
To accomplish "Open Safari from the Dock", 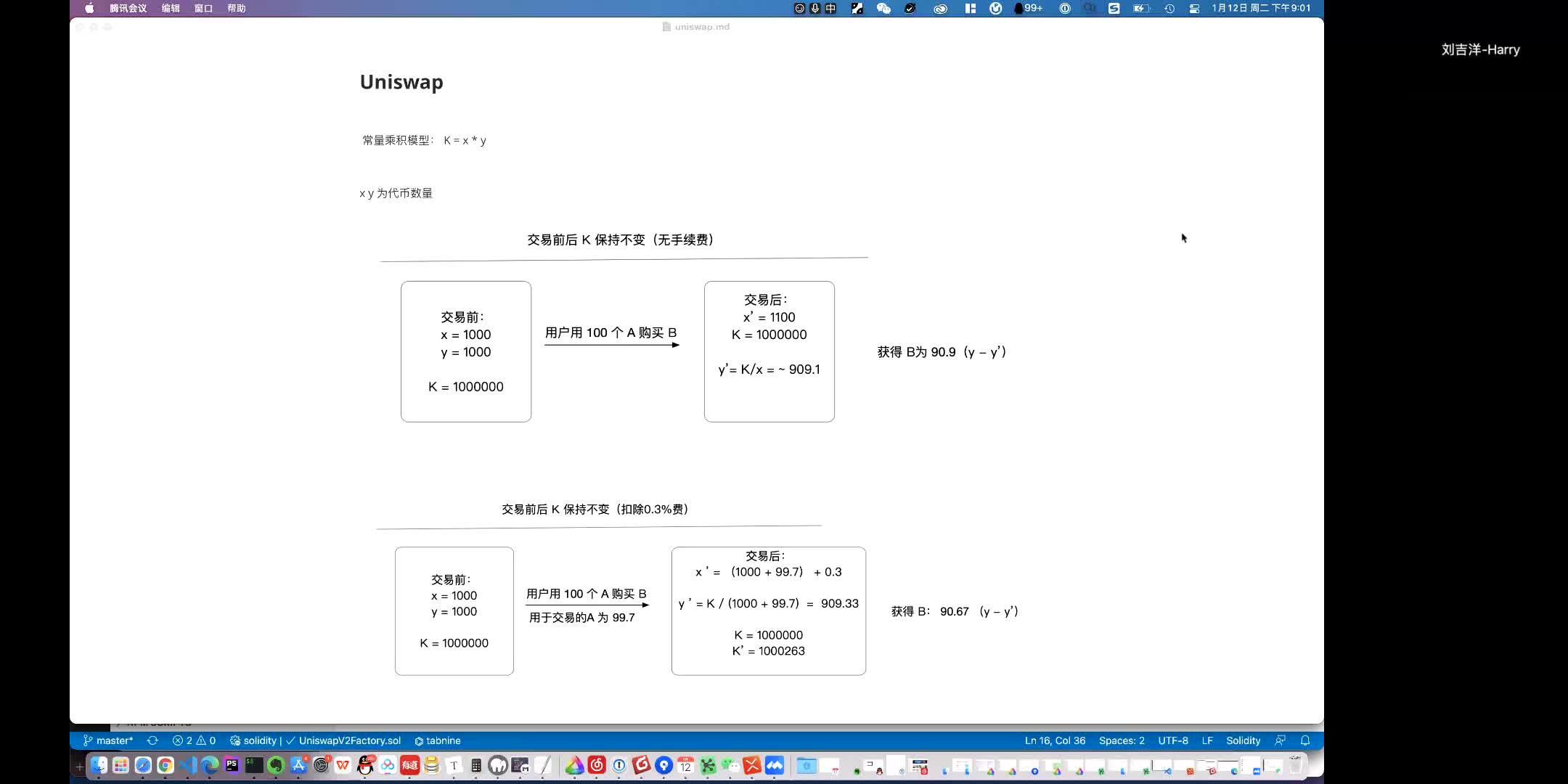I will (143, 765).
